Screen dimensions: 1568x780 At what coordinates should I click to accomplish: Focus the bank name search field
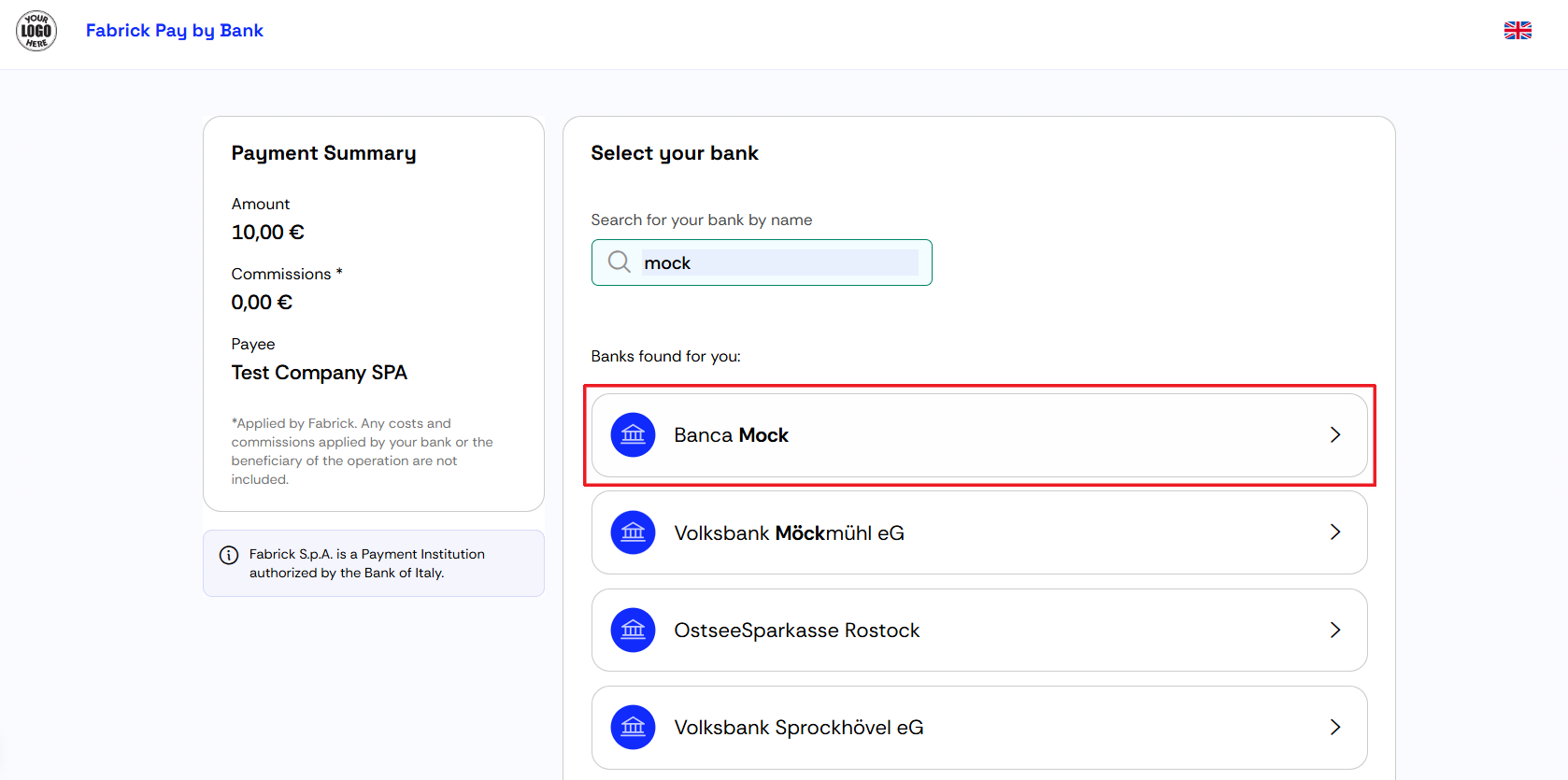click(762, 262)
